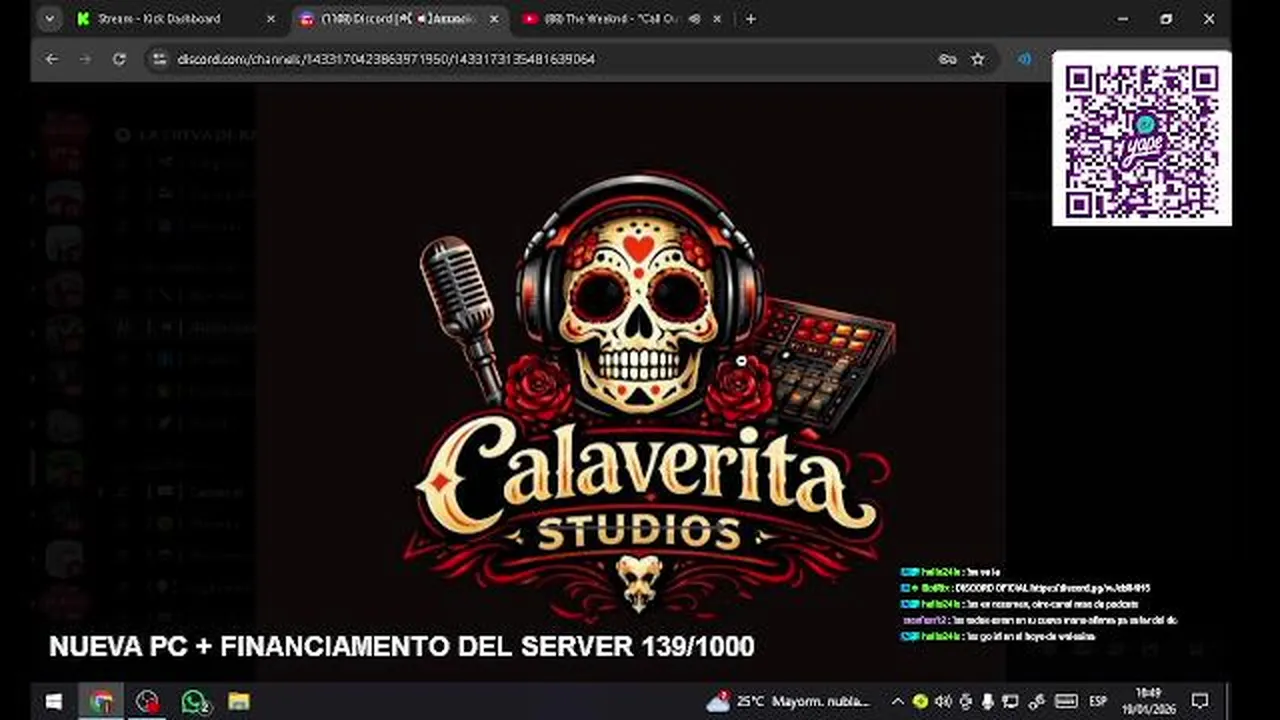Open the Windows Start menu
1280x720 pixels.
(53, 701)
